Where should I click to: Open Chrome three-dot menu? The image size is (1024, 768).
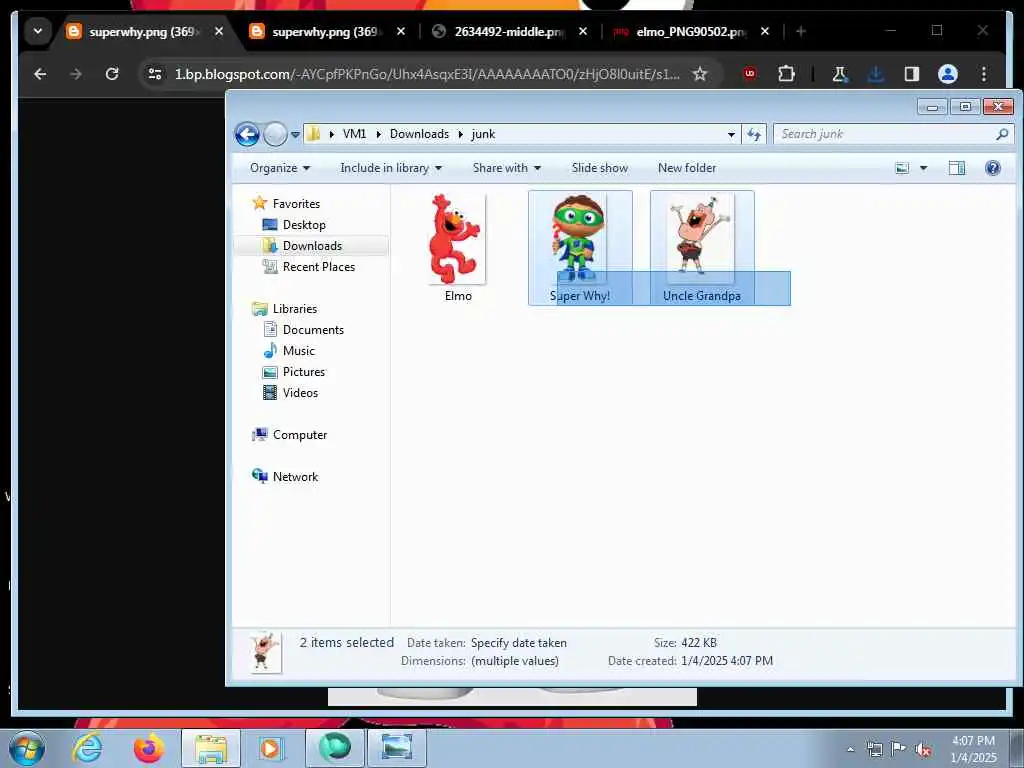984,74
